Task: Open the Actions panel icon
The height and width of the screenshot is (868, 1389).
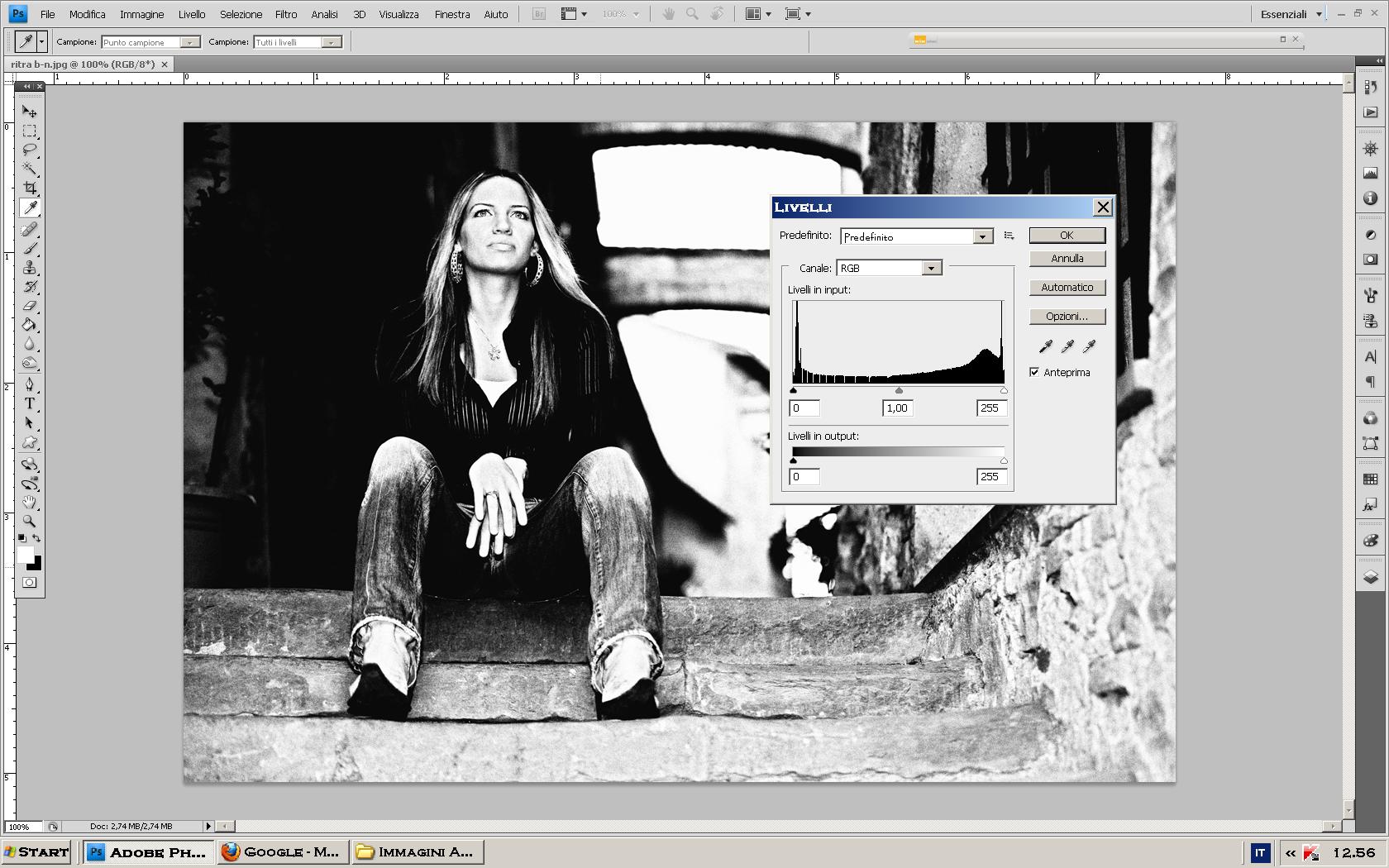Action: [x=1370, y=112]
